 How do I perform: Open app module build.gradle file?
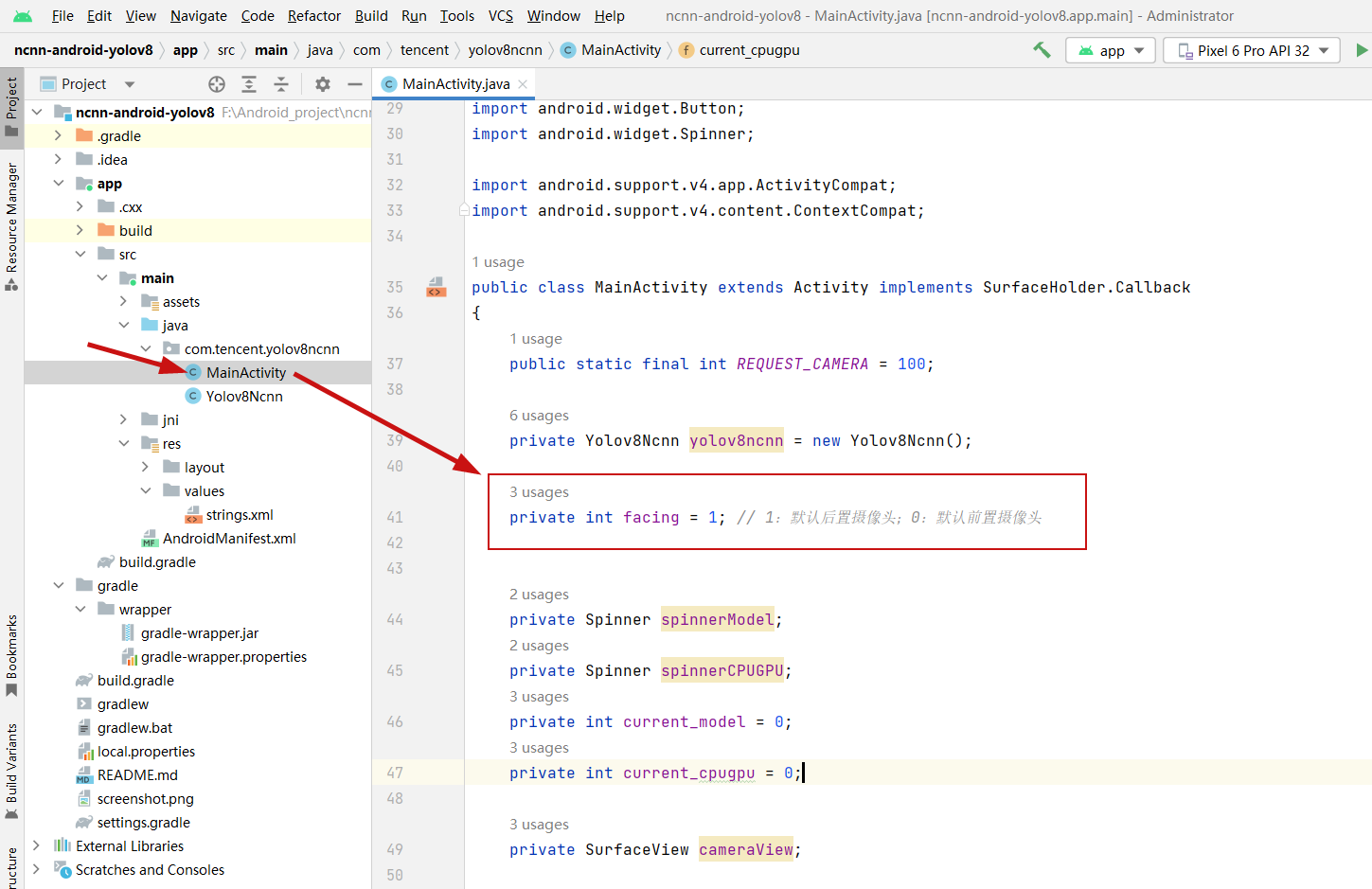coord(157,561)
